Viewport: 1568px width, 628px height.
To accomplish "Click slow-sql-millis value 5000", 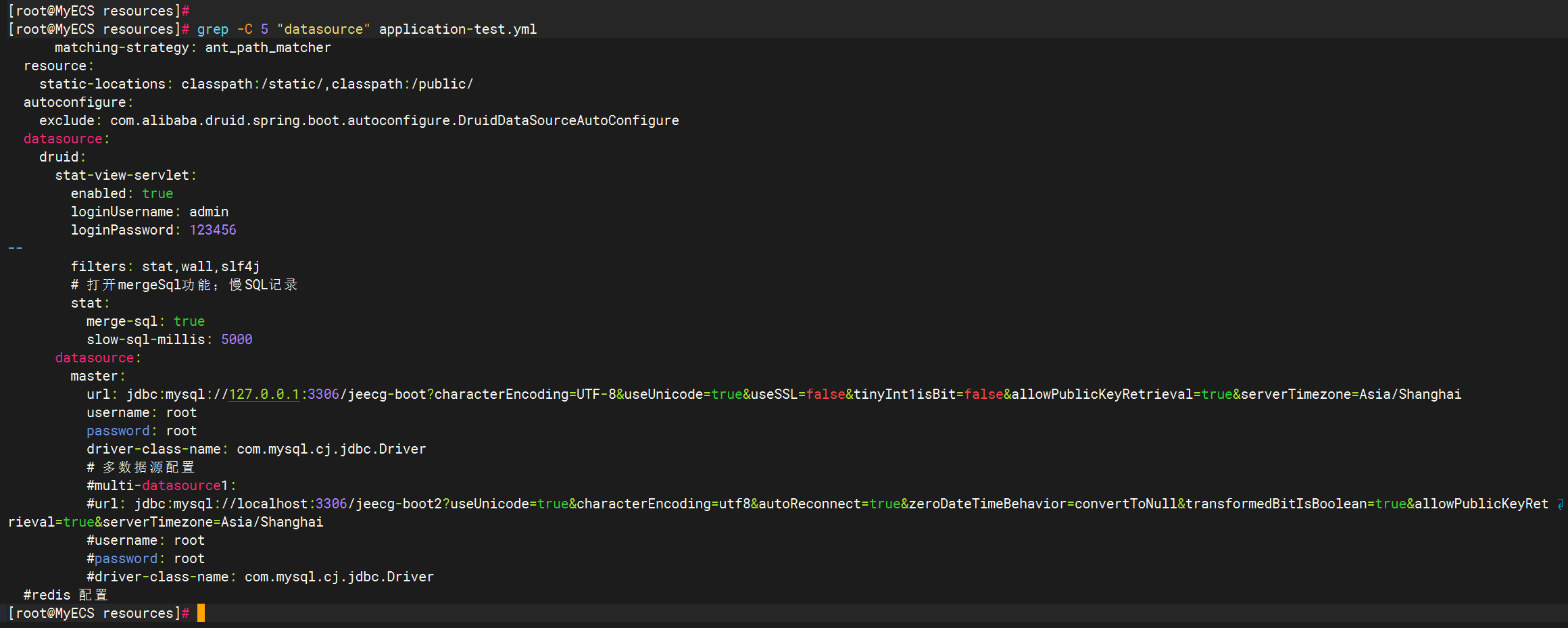I will pyautogui.click(x=237, y=339).
